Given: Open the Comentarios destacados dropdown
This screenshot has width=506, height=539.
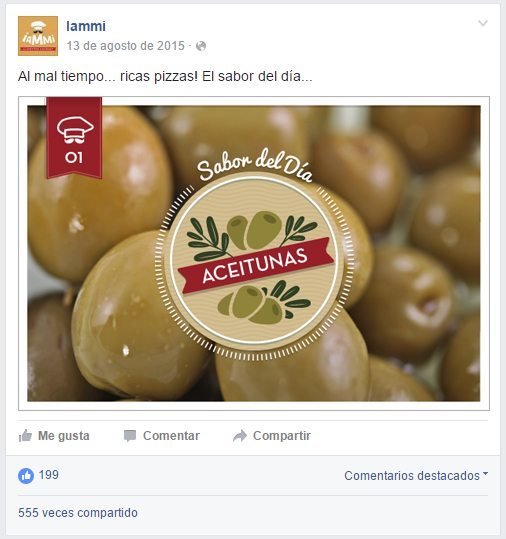Looking at the screenshot, I should [416, 476].
